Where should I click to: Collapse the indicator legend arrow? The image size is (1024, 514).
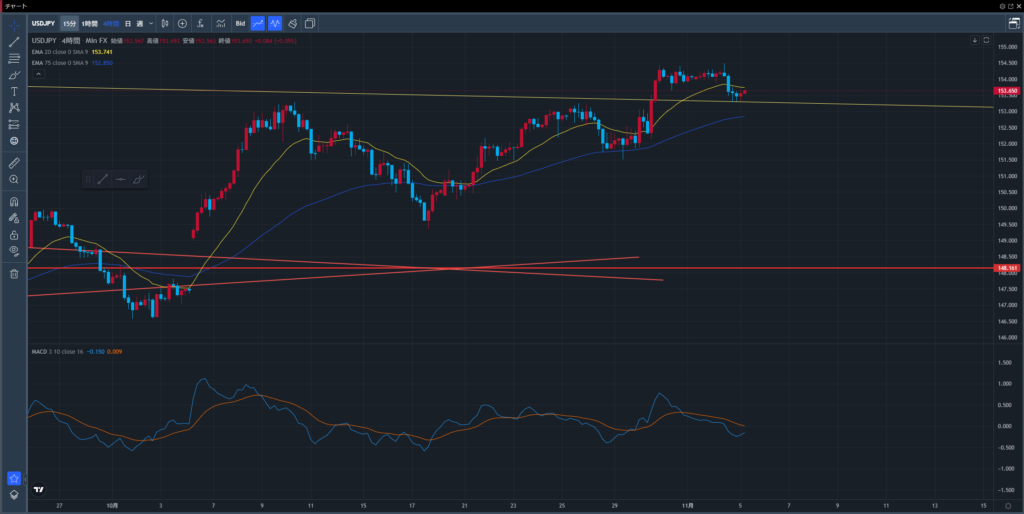click(x=38, y=74)
